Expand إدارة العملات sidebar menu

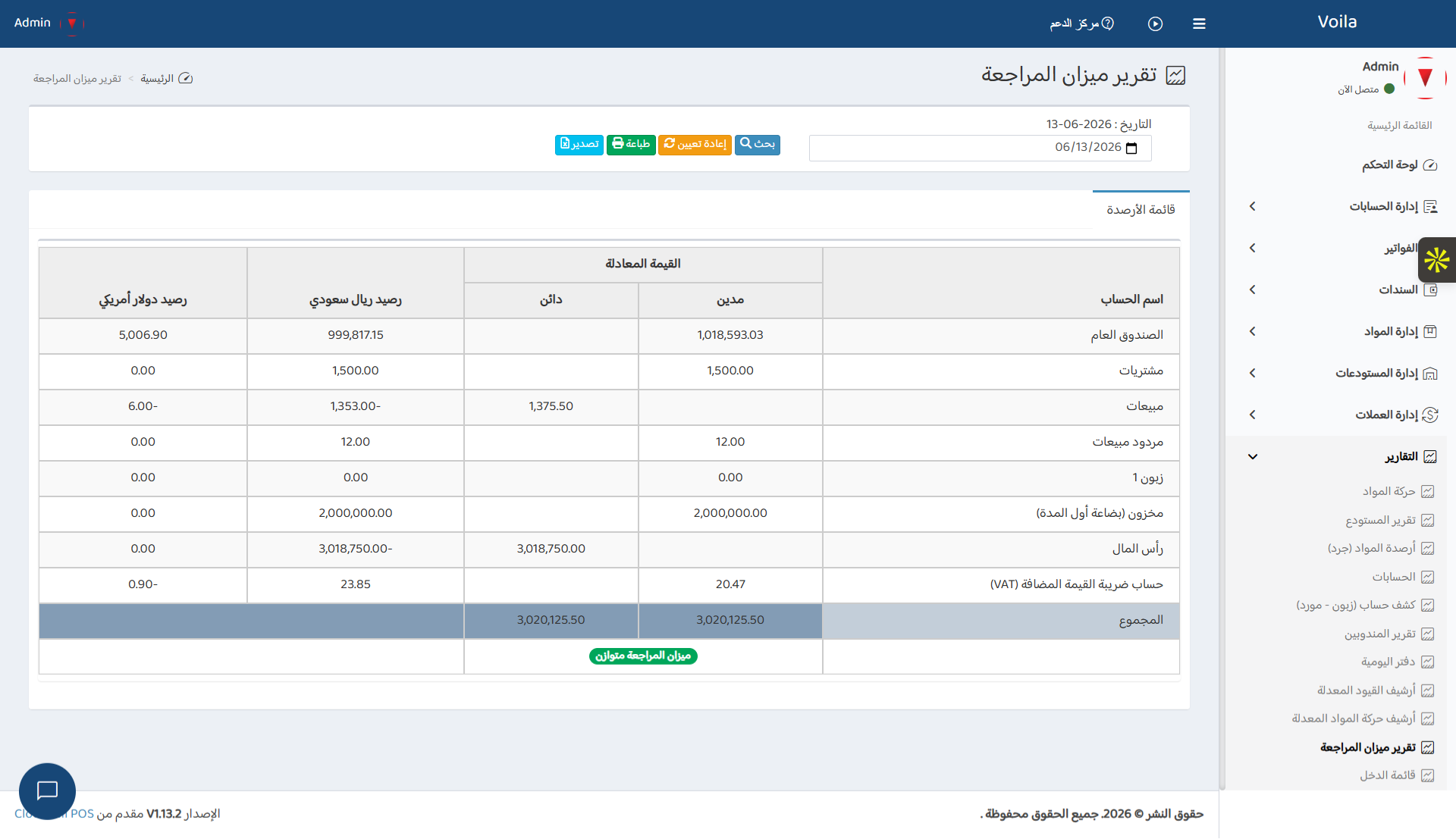[1344, 415]
